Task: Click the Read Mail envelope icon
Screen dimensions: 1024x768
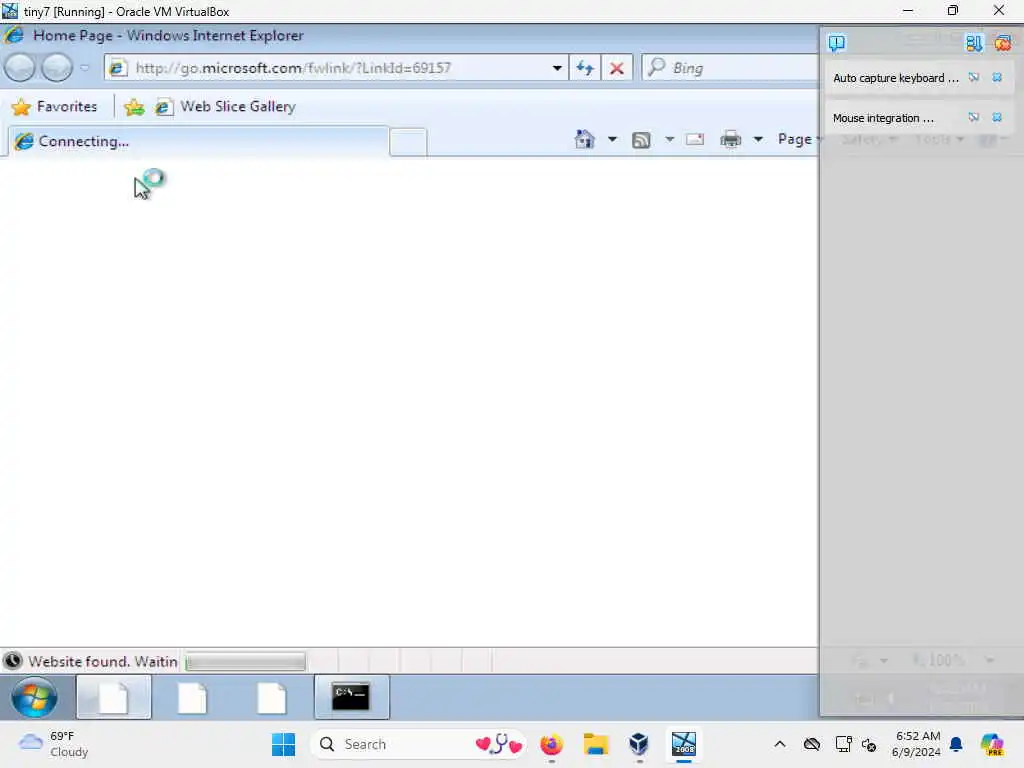Action: point(695,139)
